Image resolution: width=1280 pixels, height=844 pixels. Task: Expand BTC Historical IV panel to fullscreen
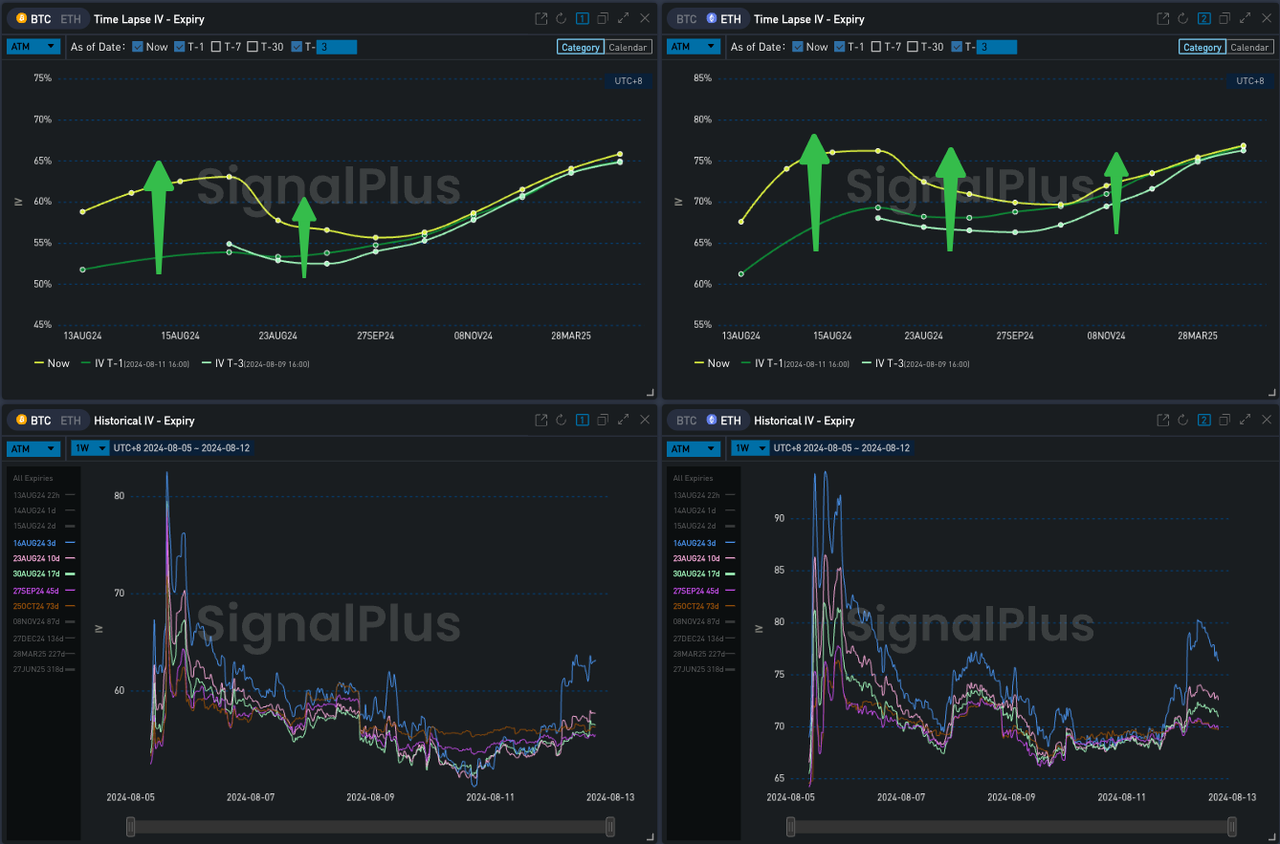coord(624,420)
